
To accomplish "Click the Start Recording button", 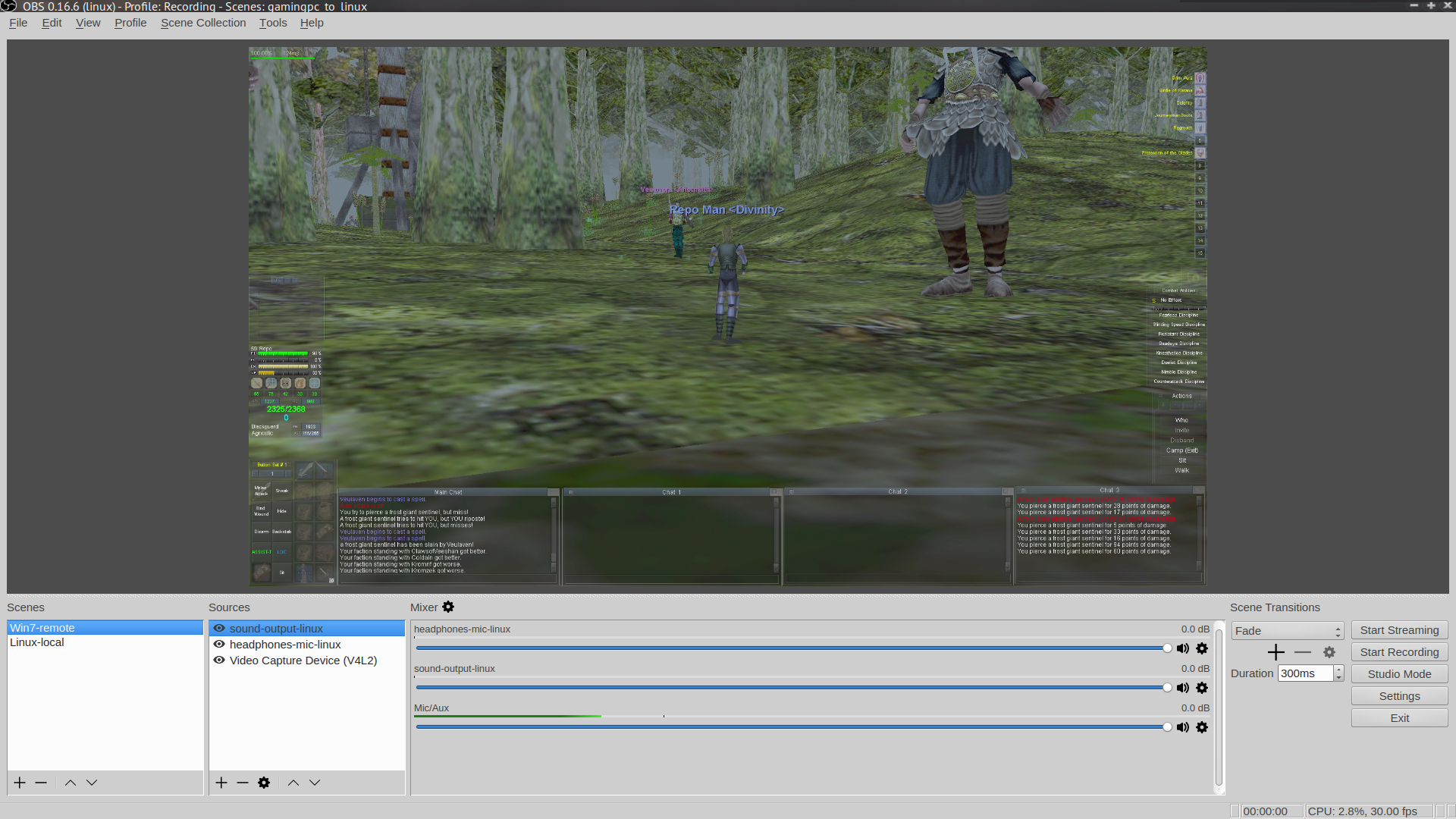I will (1399, 652).
